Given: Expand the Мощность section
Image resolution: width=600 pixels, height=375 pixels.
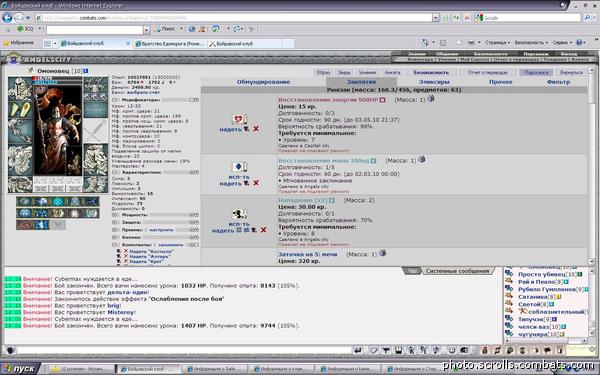Looking at the screenshot, I should [x=114, y=215].
